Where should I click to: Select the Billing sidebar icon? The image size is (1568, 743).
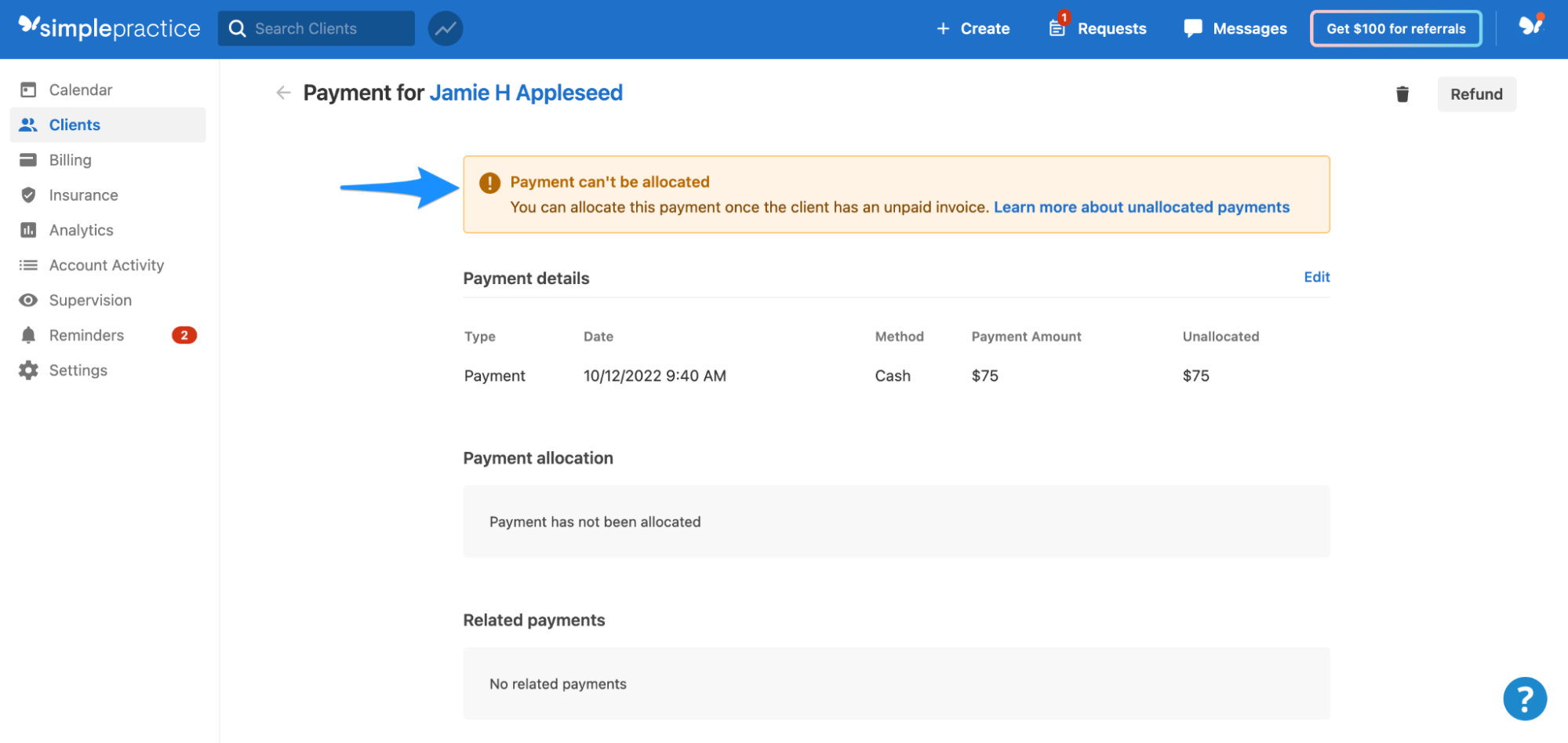[70, 159]
